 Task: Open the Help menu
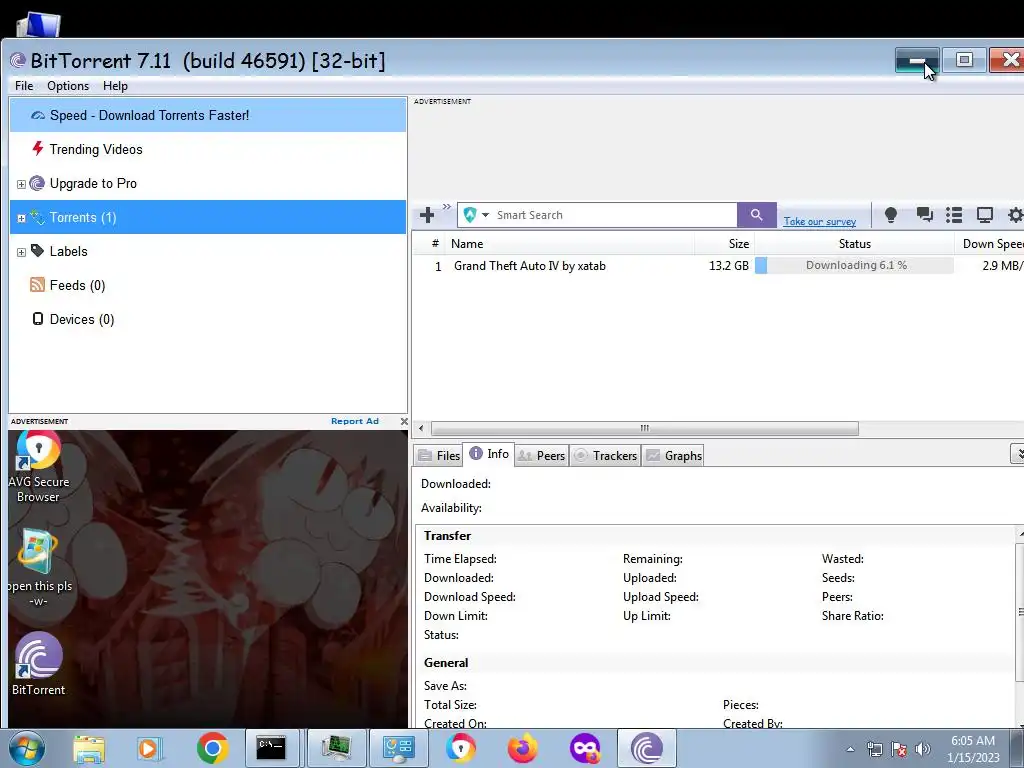[x=115, y=86]
